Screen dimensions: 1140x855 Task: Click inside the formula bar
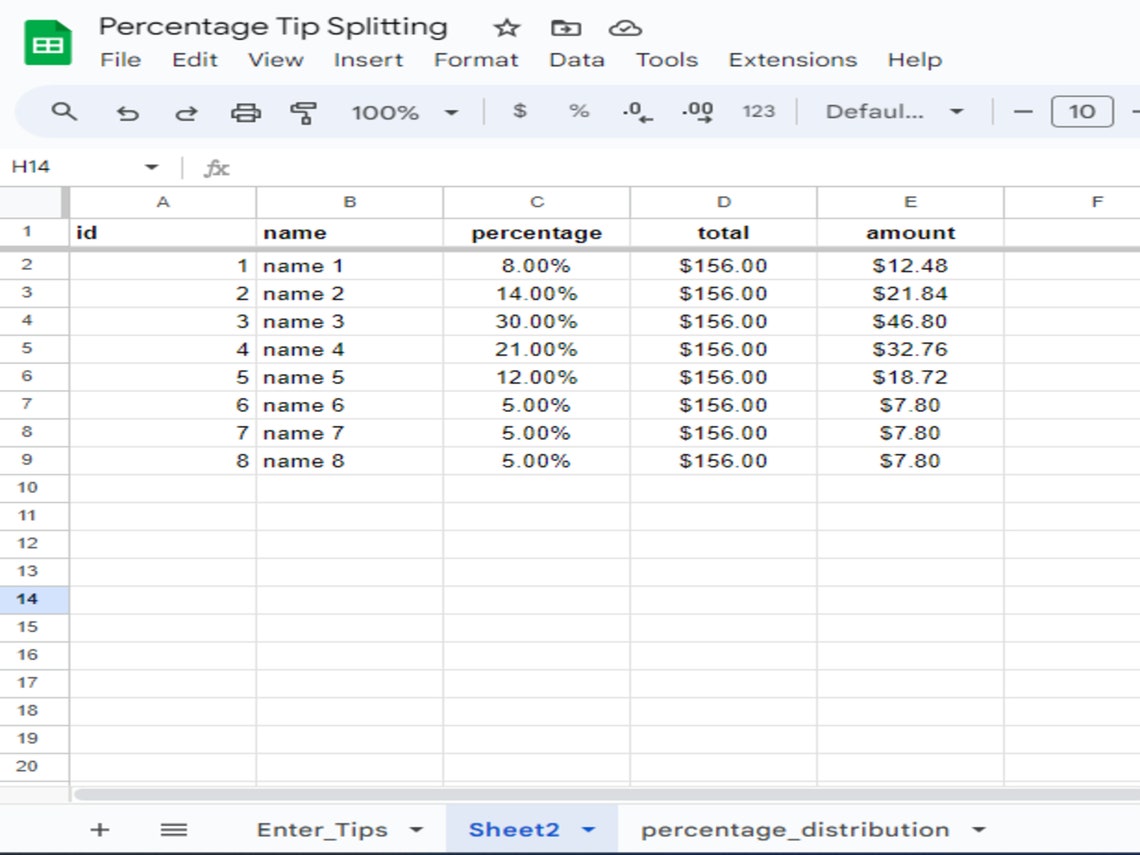click(x=400, y=167)
